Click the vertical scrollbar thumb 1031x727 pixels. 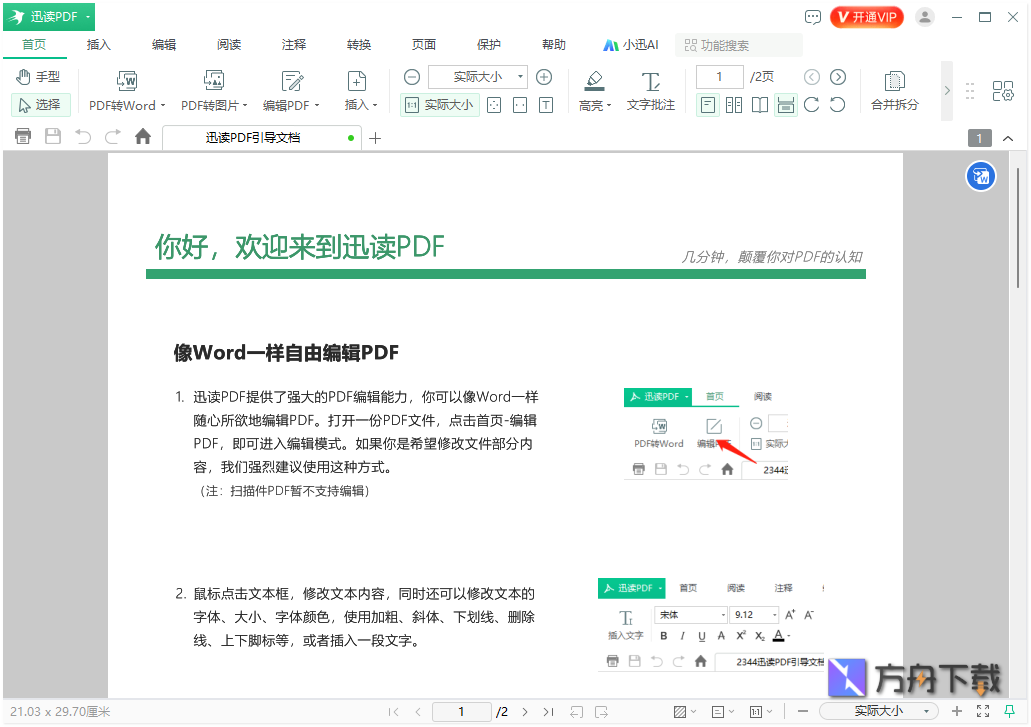(x=1019, y=227)
